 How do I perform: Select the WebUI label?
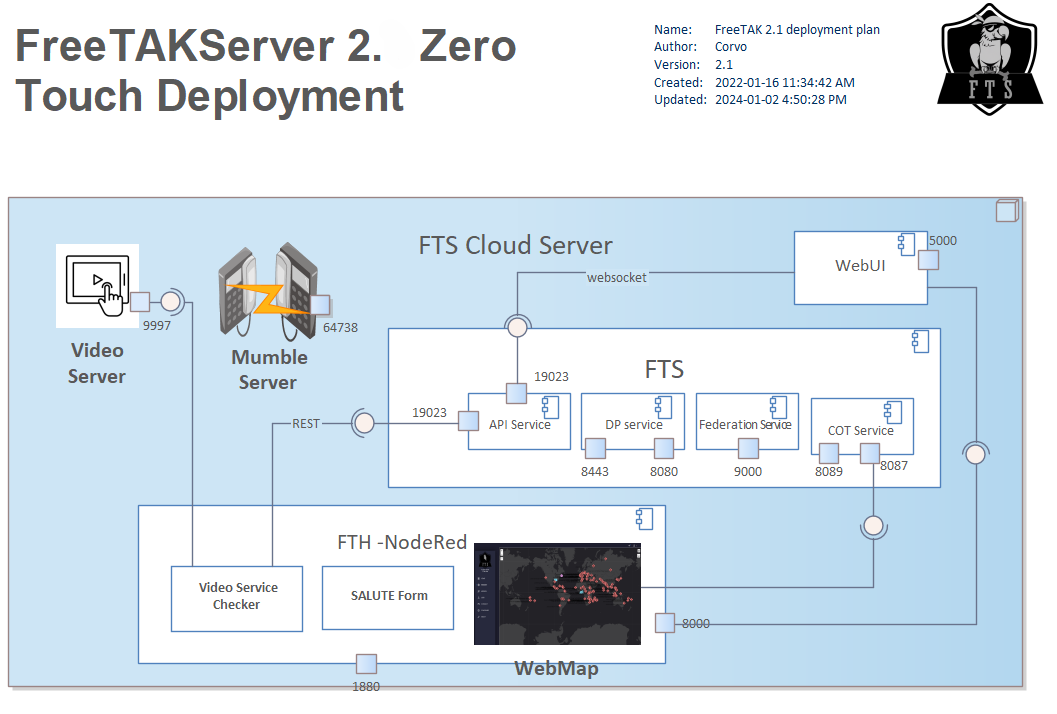[x=860, y=266]
